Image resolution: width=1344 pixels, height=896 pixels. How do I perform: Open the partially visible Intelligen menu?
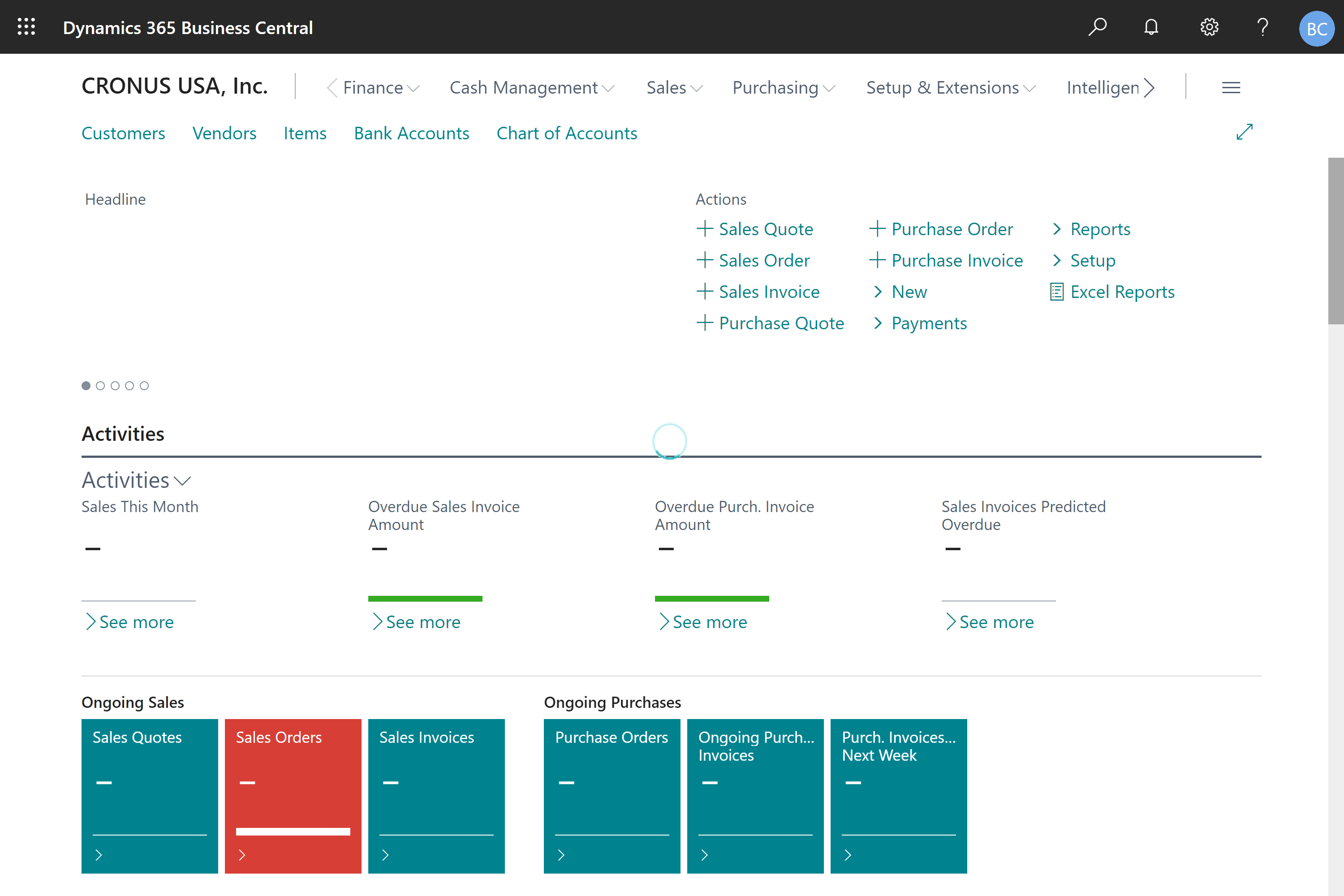(1103, 87)
